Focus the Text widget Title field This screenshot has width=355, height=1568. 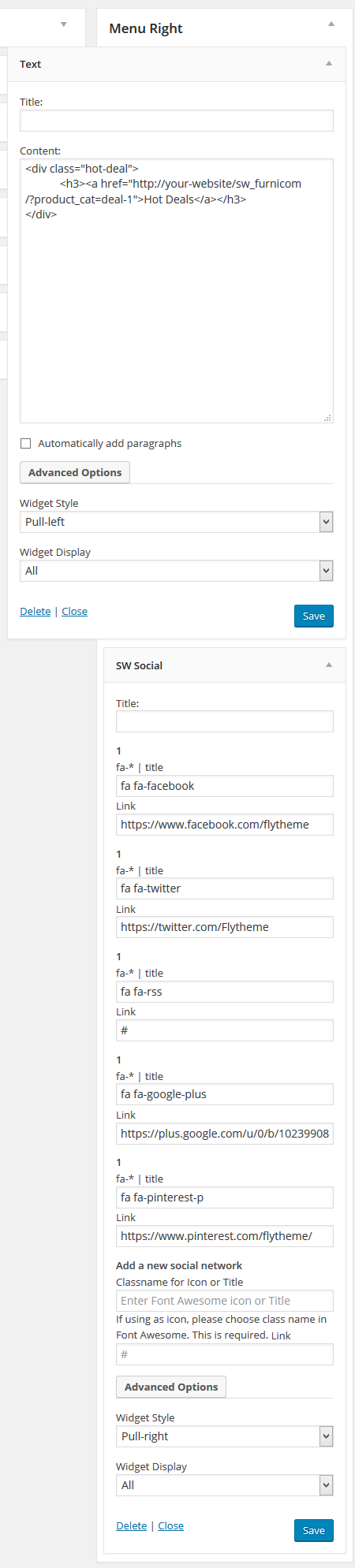pyautogui.click(x=177, y=121)
